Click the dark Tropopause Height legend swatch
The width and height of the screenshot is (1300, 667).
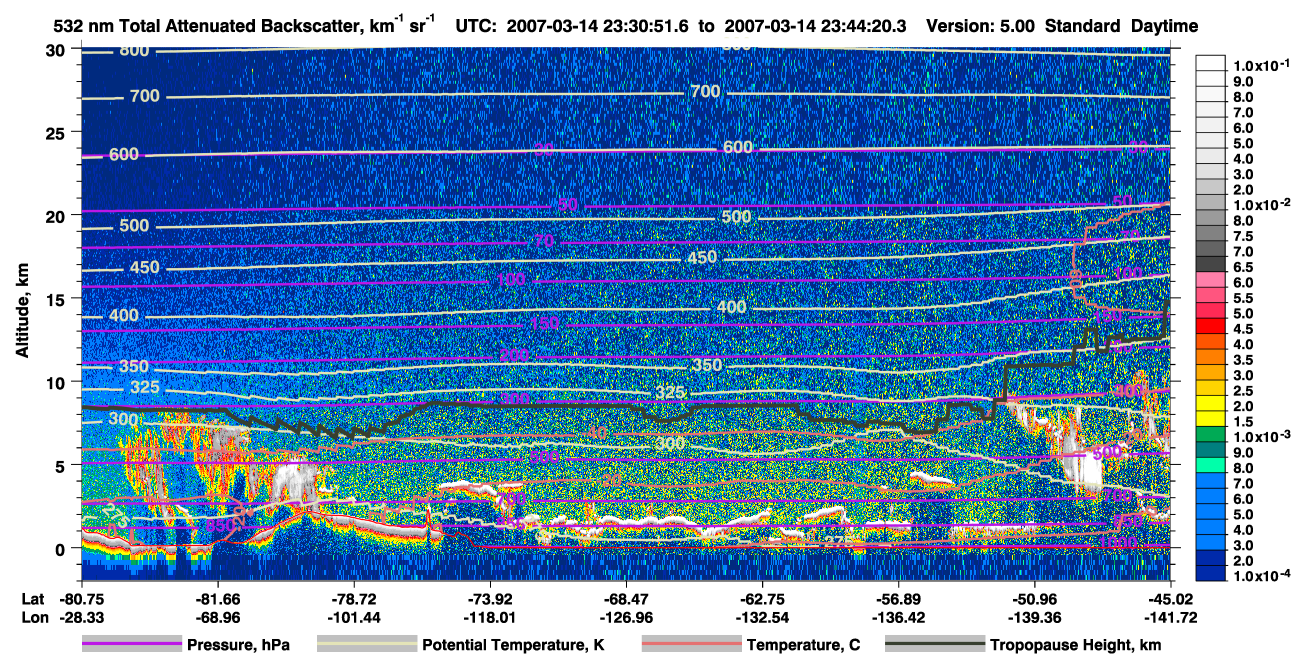tap(933, 645)
